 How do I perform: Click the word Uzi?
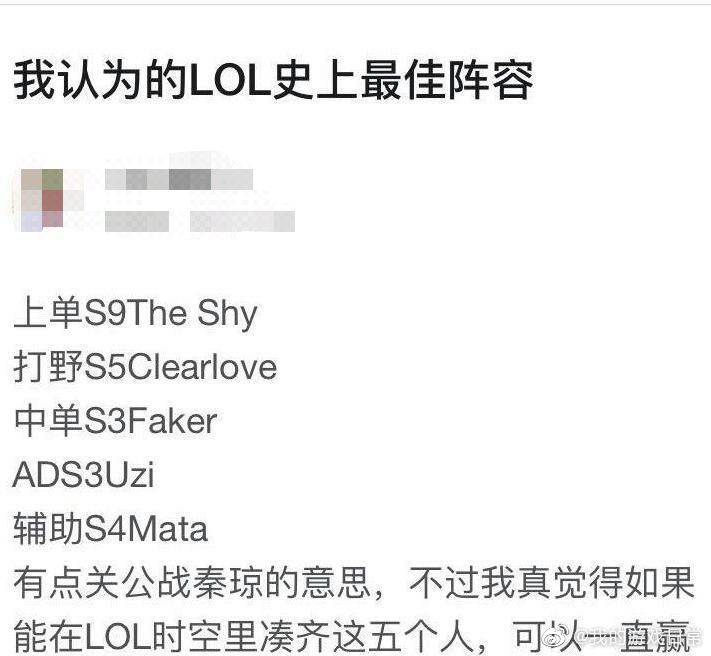point(131,475)
